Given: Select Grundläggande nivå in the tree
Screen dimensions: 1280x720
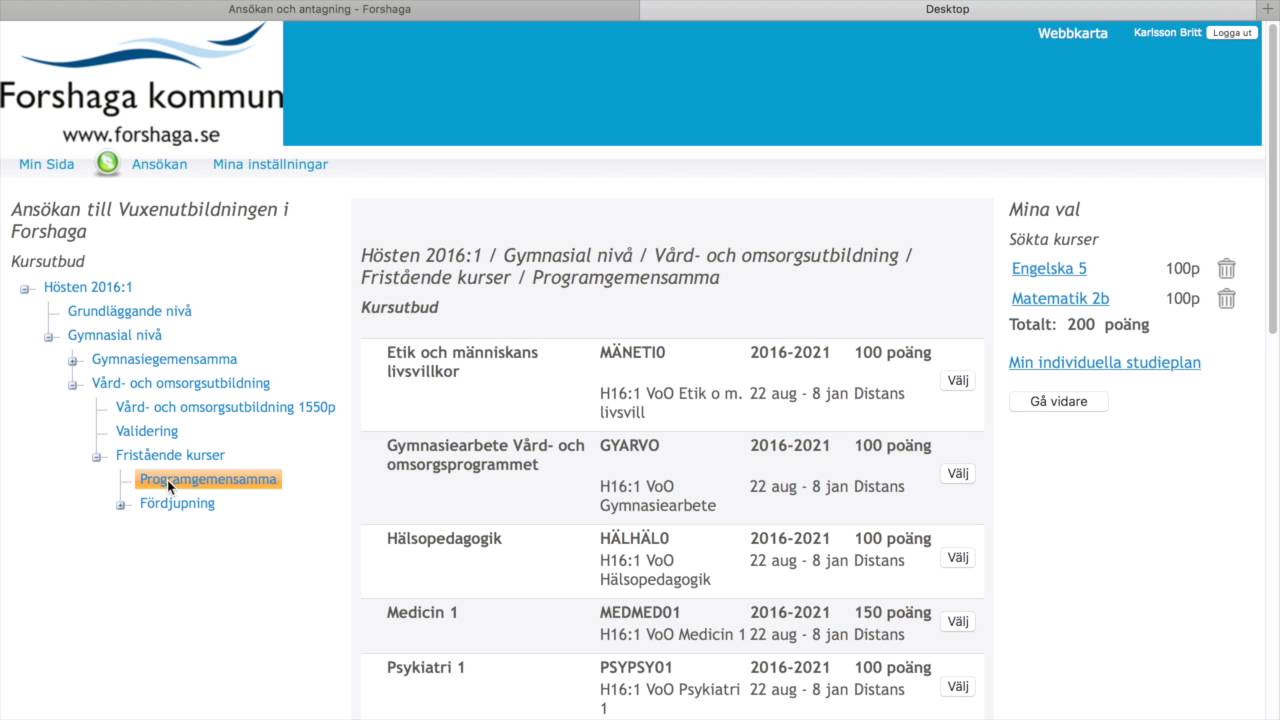Looking at the screenshot, I should point(130,311).
